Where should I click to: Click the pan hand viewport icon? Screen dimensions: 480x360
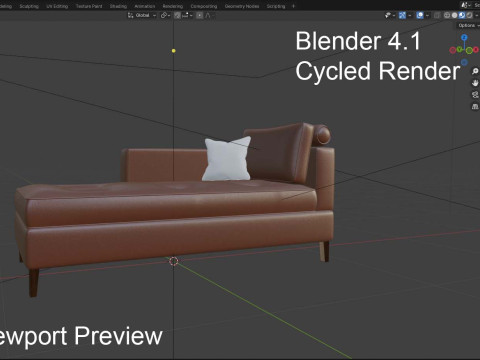475,83
